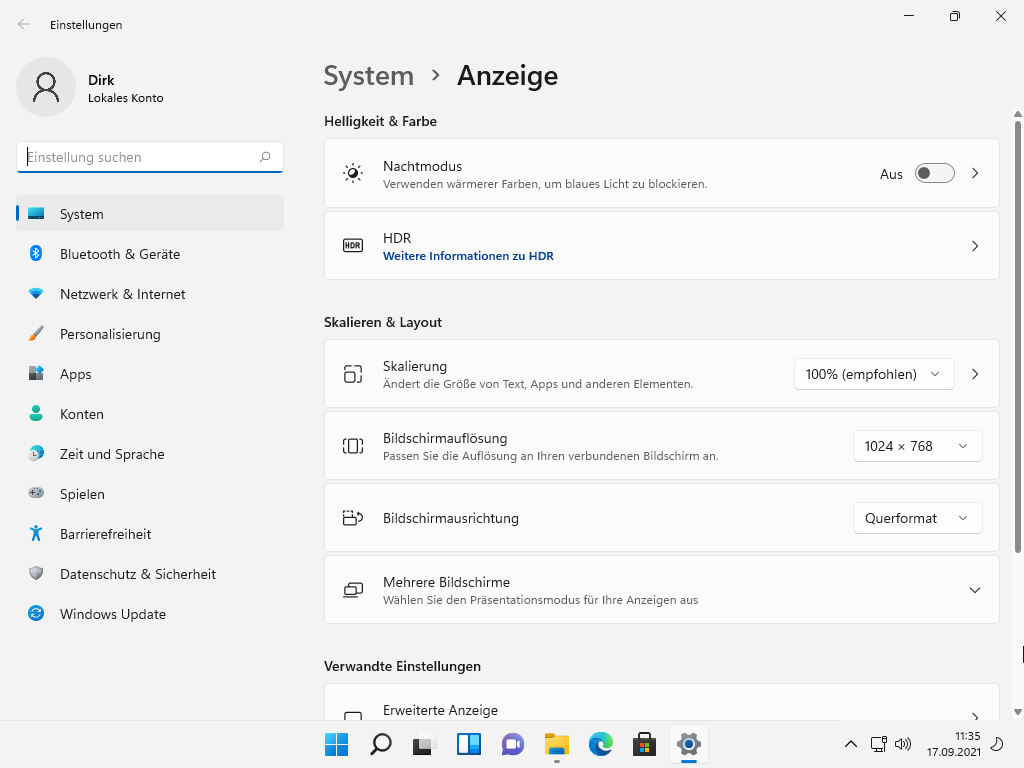Click the Windows Start button

pyautogui.click(x=336, y=744)
